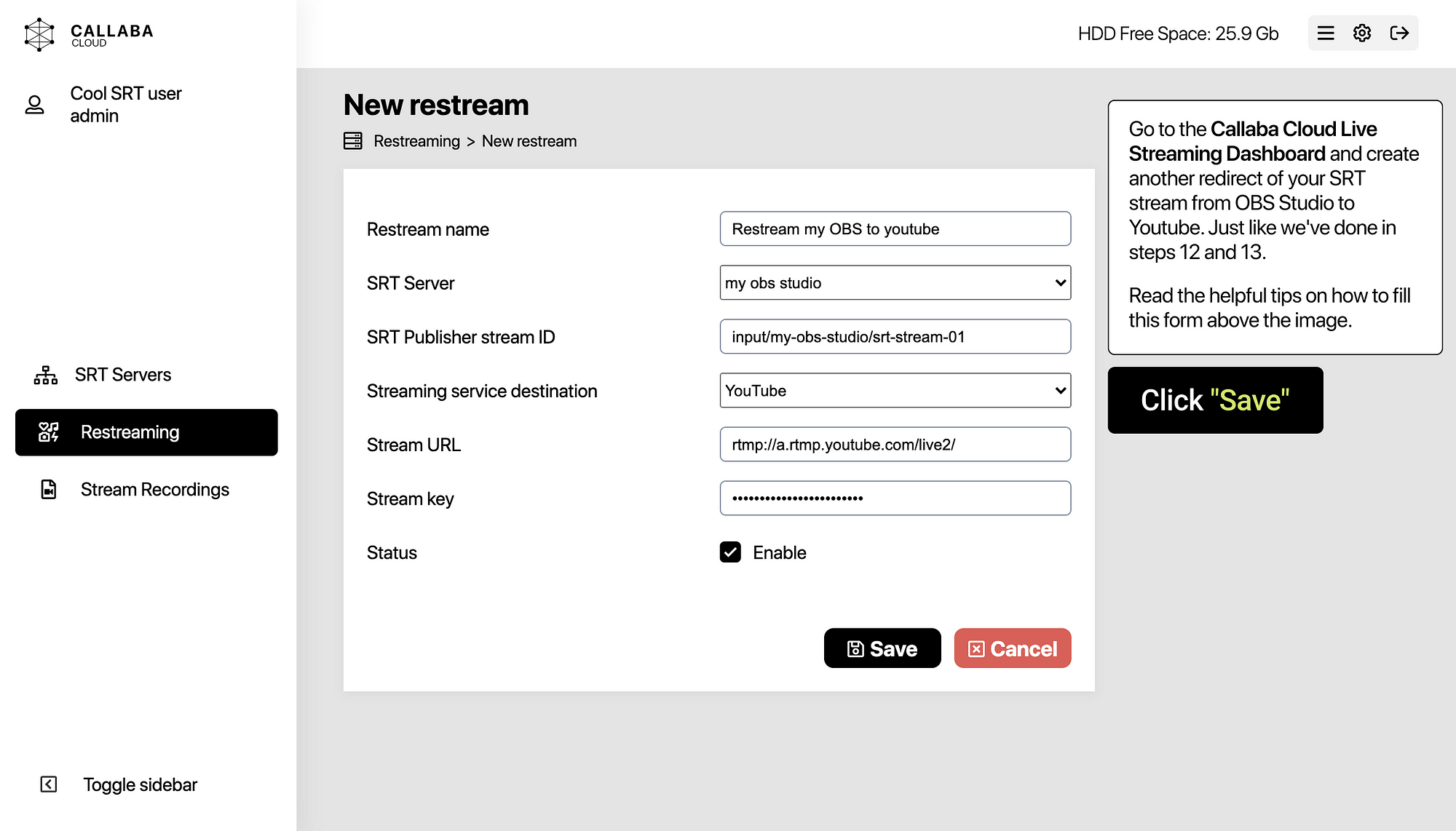Screen dimensions: 1456x831
Task: Click the Cool SRT user admin name
Action: pos(126,105)
